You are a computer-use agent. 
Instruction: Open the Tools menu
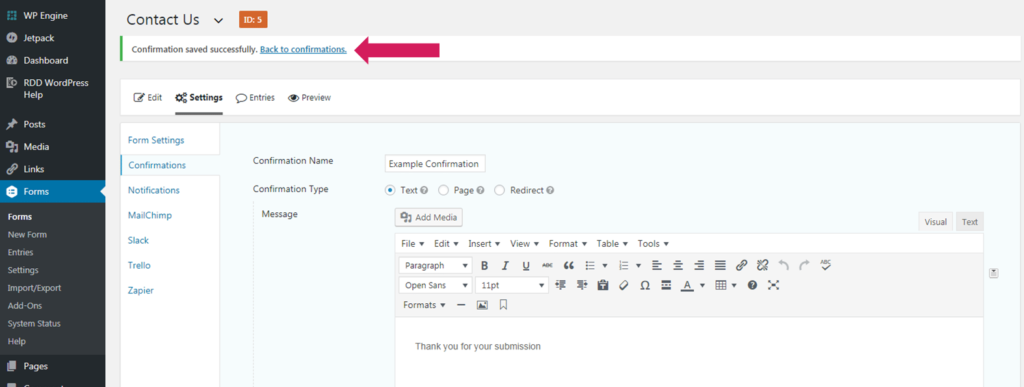click(x=653, y=243)
